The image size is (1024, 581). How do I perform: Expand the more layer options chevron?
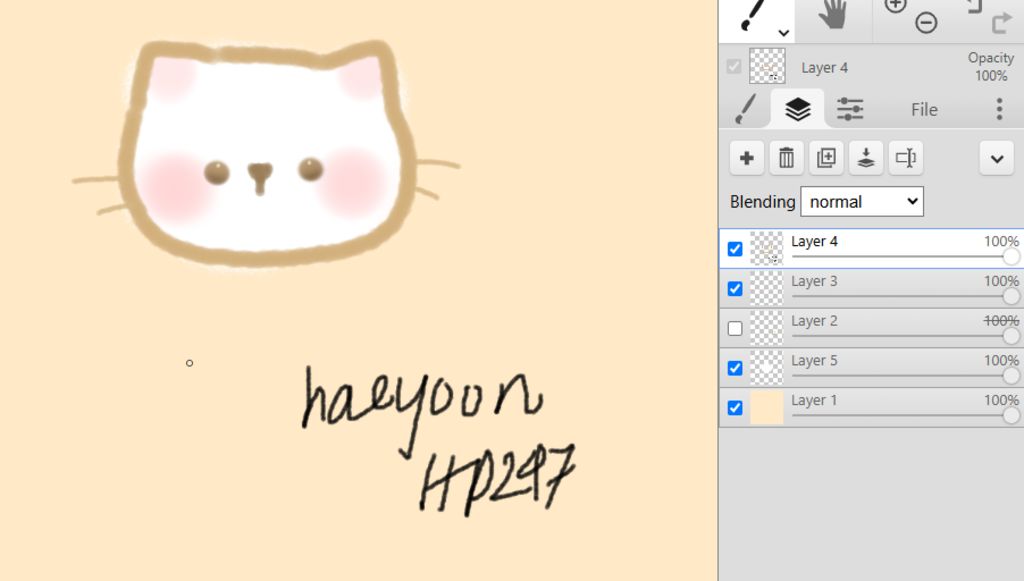pos(996,158)
